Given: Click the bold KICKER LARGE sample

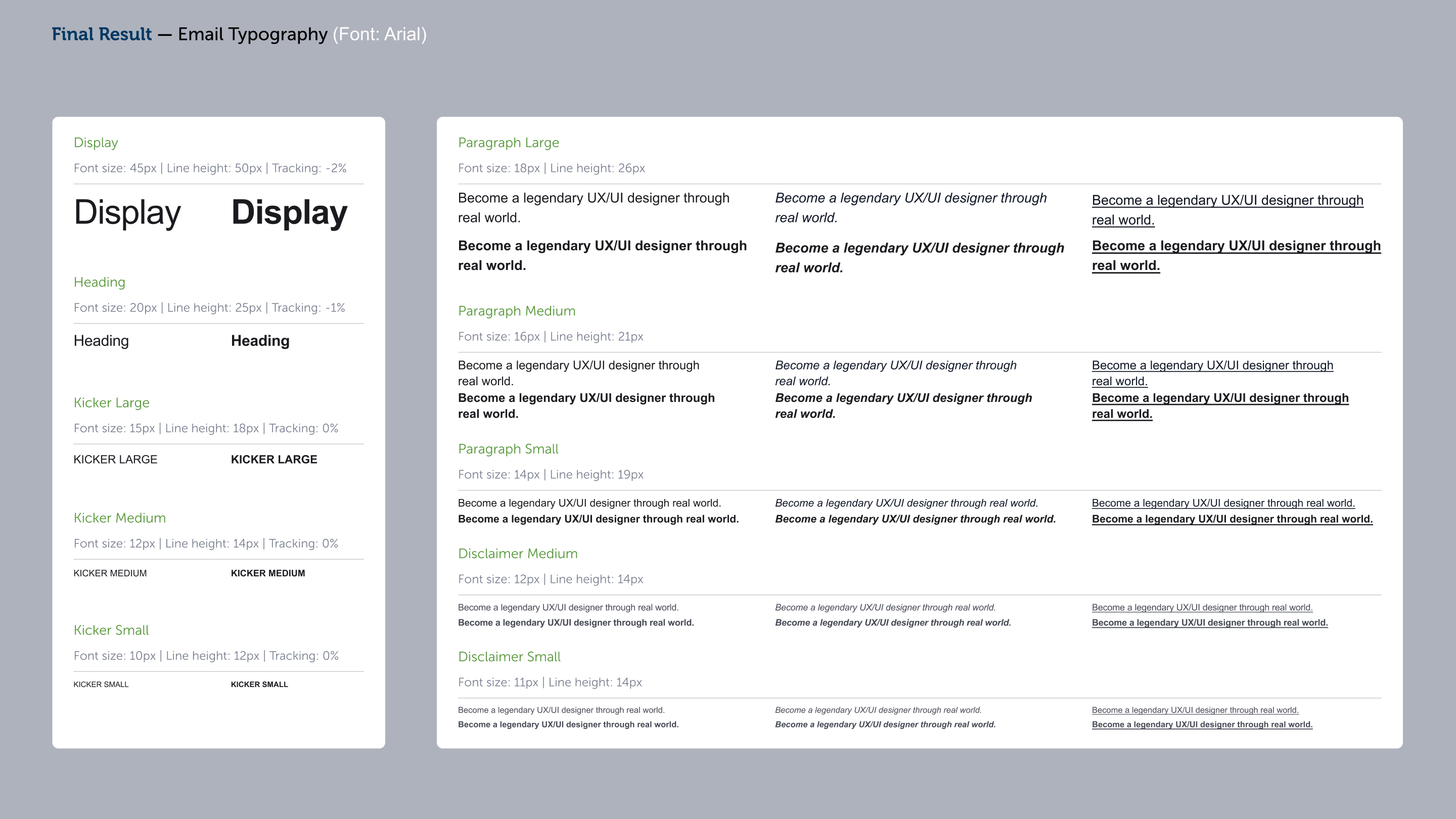Looking at the screenshot, I should pyautogui.click(x=274, y=460).
